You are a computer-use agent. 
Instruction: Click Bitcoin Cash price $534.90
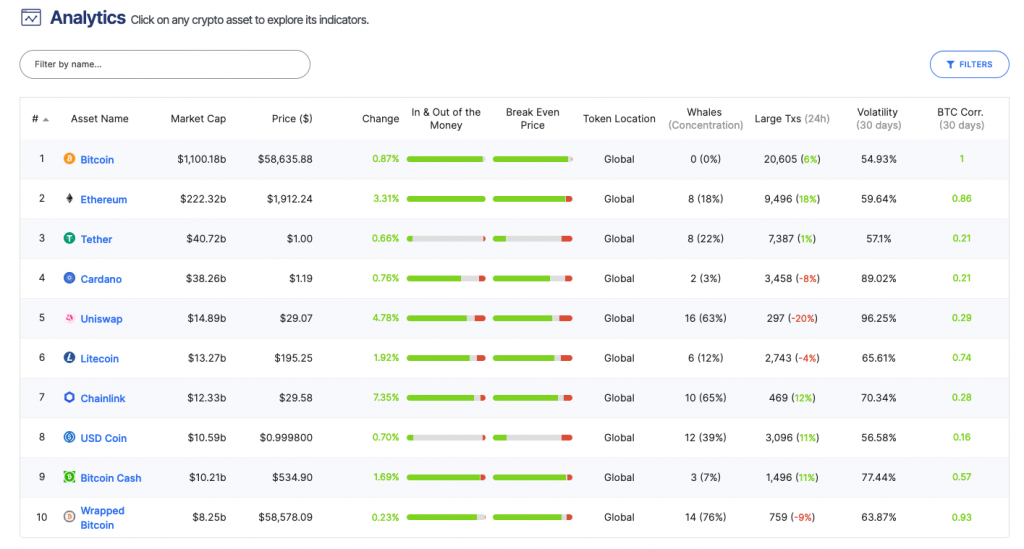pyautogui.click(x=293, y=478)
